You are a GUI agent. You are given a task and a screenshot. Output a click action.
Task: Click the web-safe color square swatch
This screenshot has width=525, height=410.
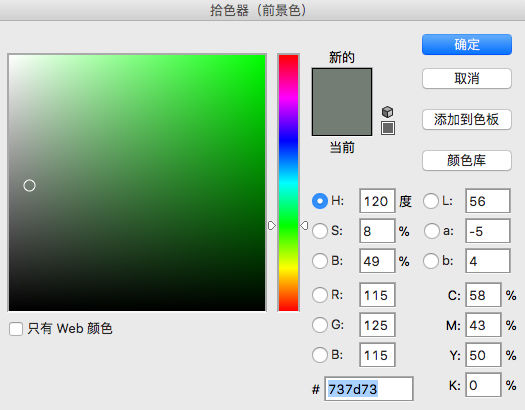coord(388,128)
